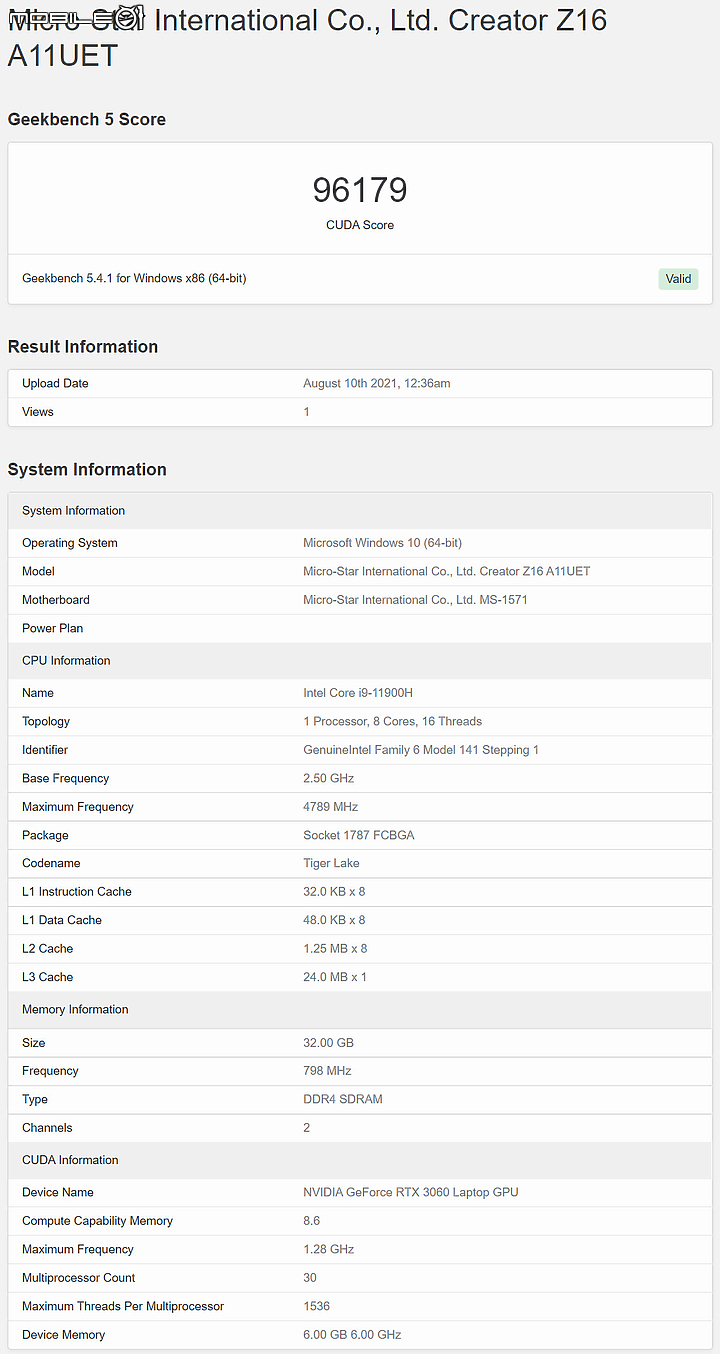
Task: Select the upload date August 10th 2021 value
Action: coord(377,383)
